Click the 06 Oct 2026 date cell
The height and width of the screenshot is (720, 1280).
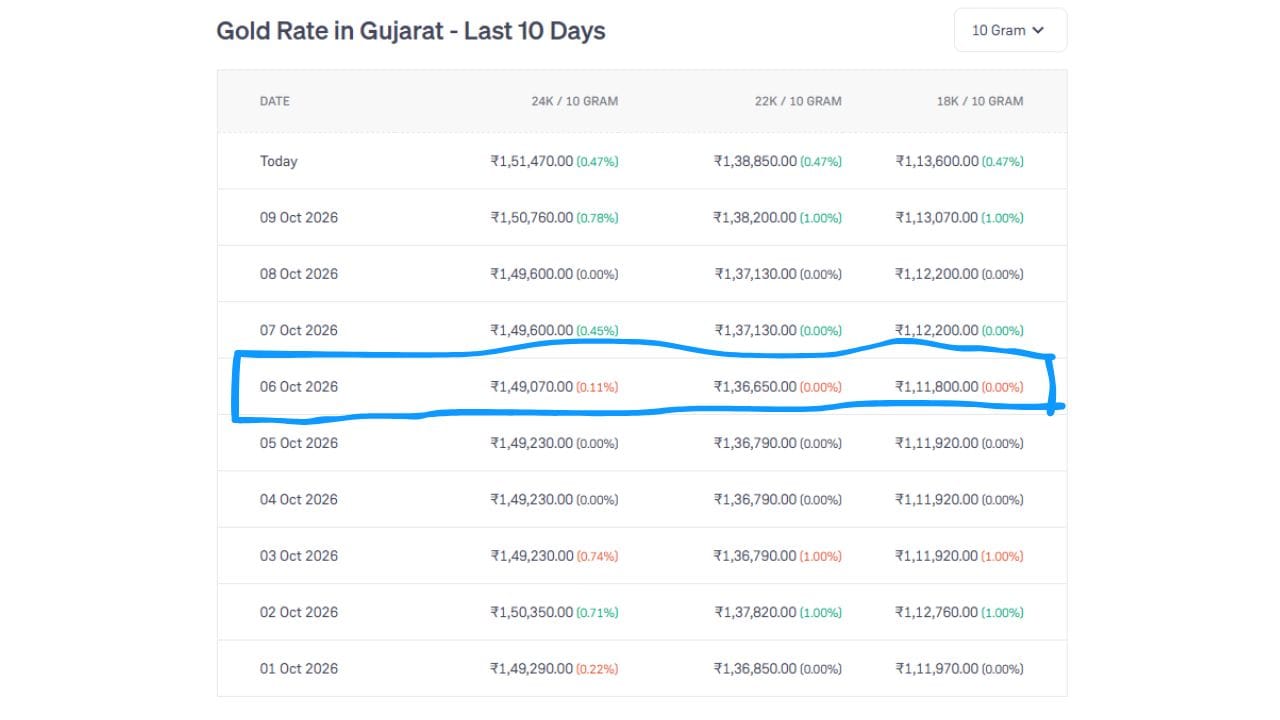[299, 386]
